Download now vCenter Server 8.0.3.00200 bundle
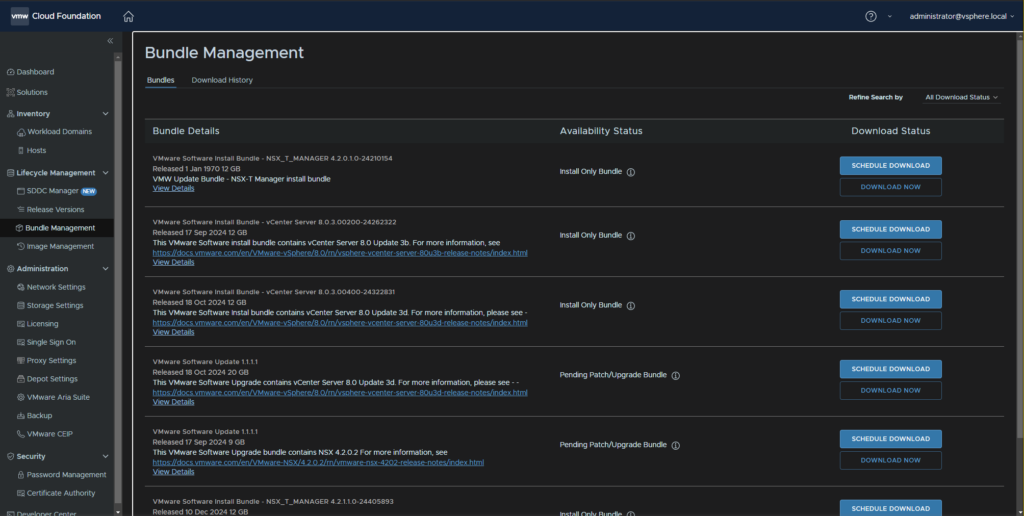This screenshot has width=1024, height=516. [x=891, y=251]
